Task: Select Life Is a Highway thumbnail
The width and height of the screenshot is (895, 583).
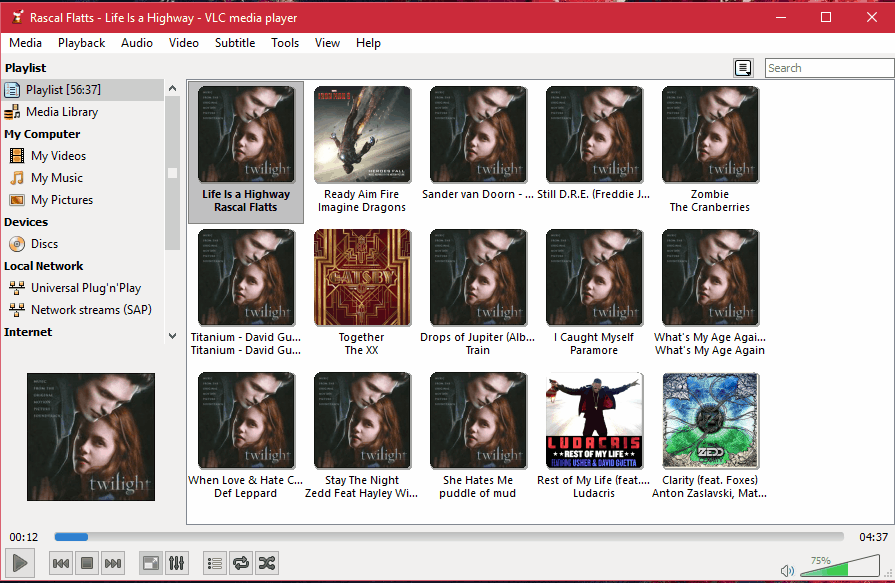Action: coord(246,135)
